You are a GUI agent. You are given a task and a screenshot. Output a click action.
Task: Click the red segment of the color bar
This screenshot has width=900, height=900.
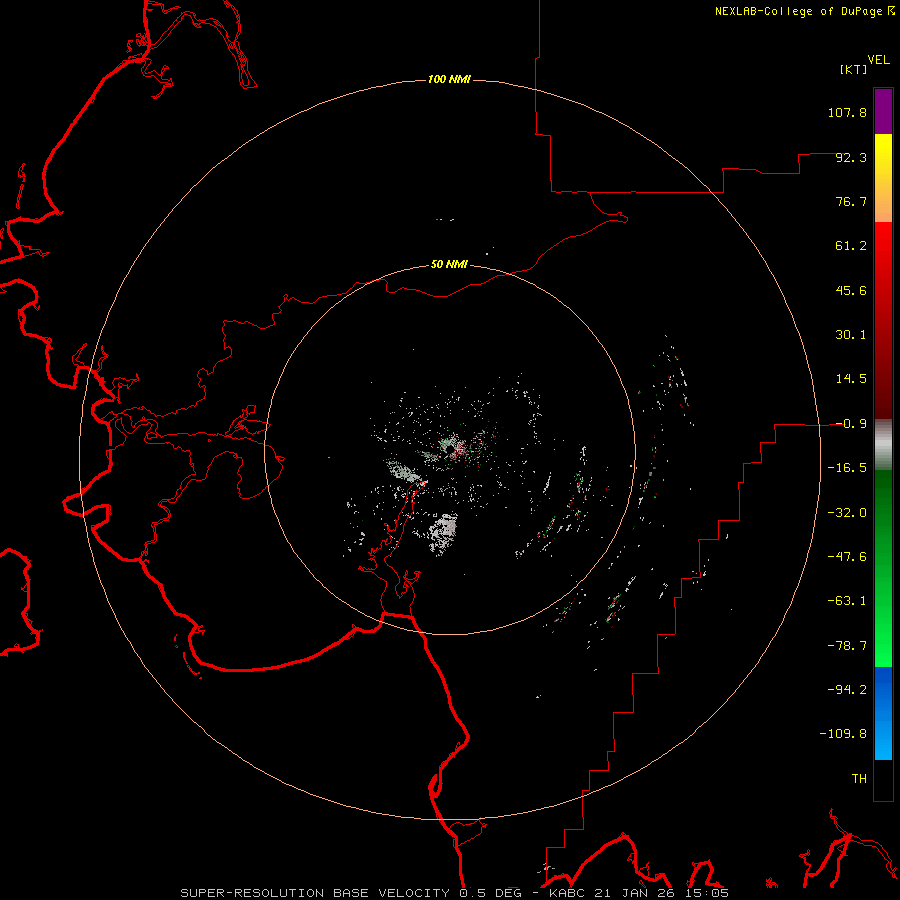(x=883, y=320)
